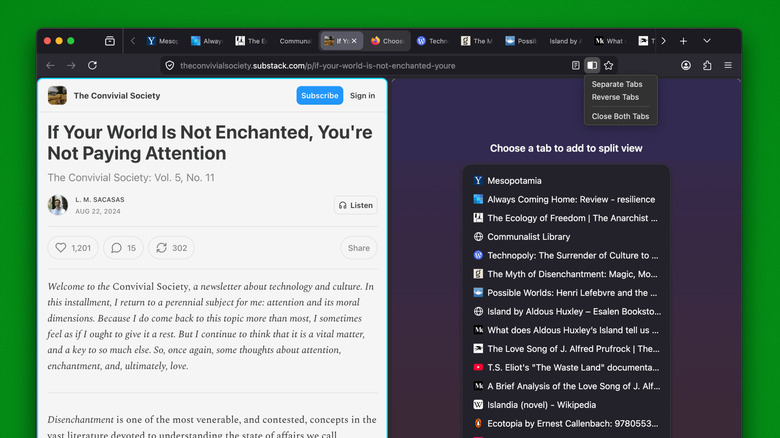Click the Sign in link
The width and height of the screenshot is (780, 438).
362,96
